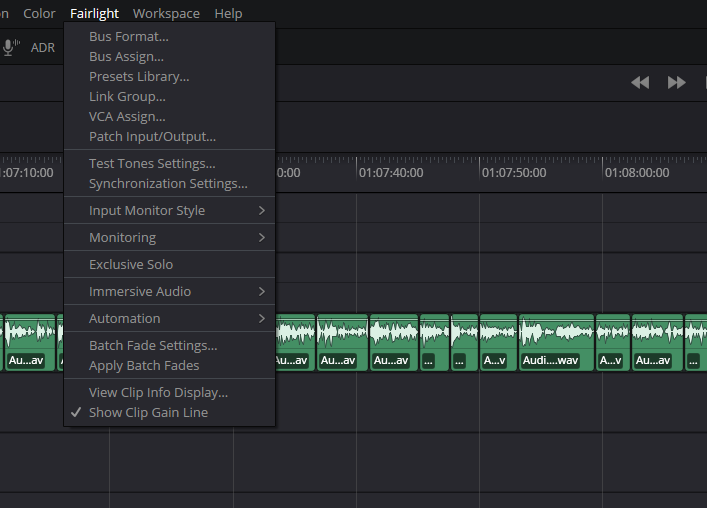Viewport: 707px width, 508px height.
Task: Click timeline ruler at 01:08:00:00
Action: [x=637, y=173]
